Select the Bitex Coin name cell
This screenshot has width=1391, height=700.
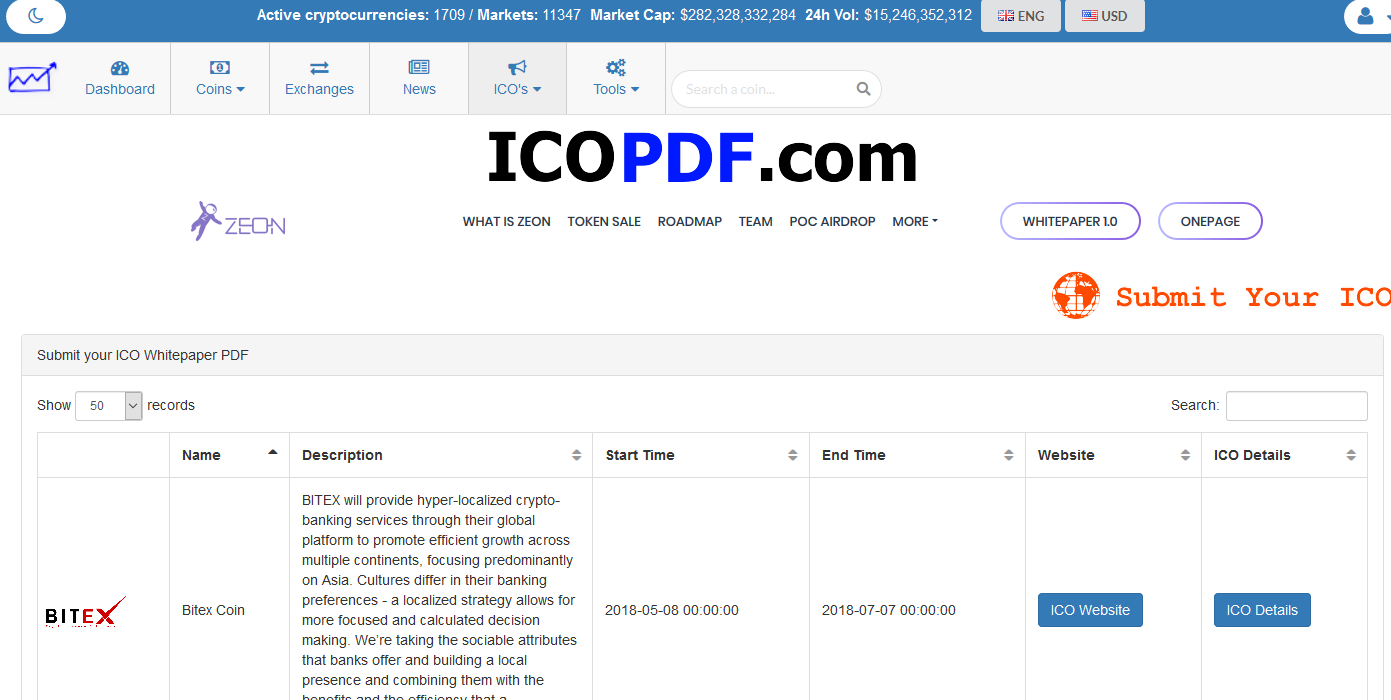point(213,610)
